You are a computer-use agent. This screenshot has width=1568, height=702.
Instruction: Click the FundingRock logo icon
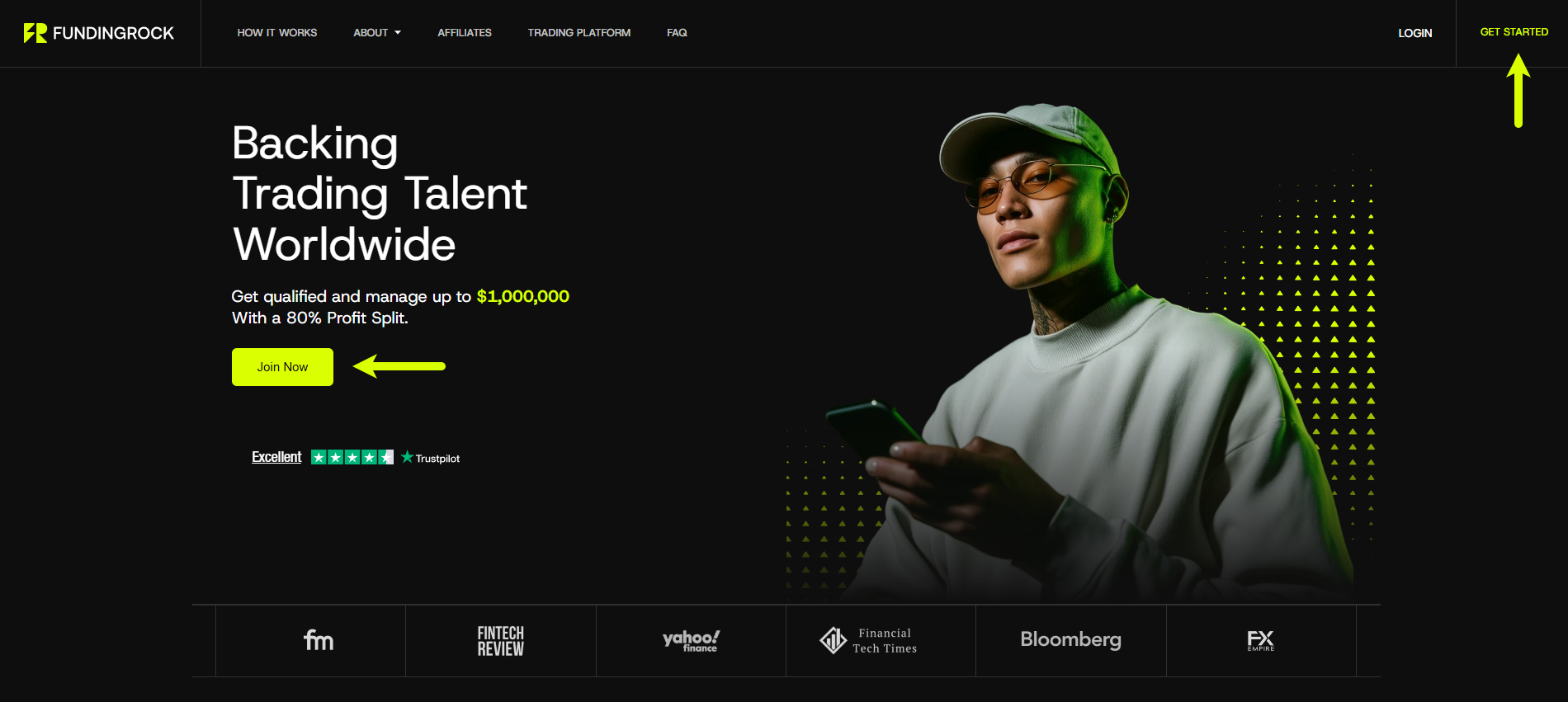tap(35, 33)
